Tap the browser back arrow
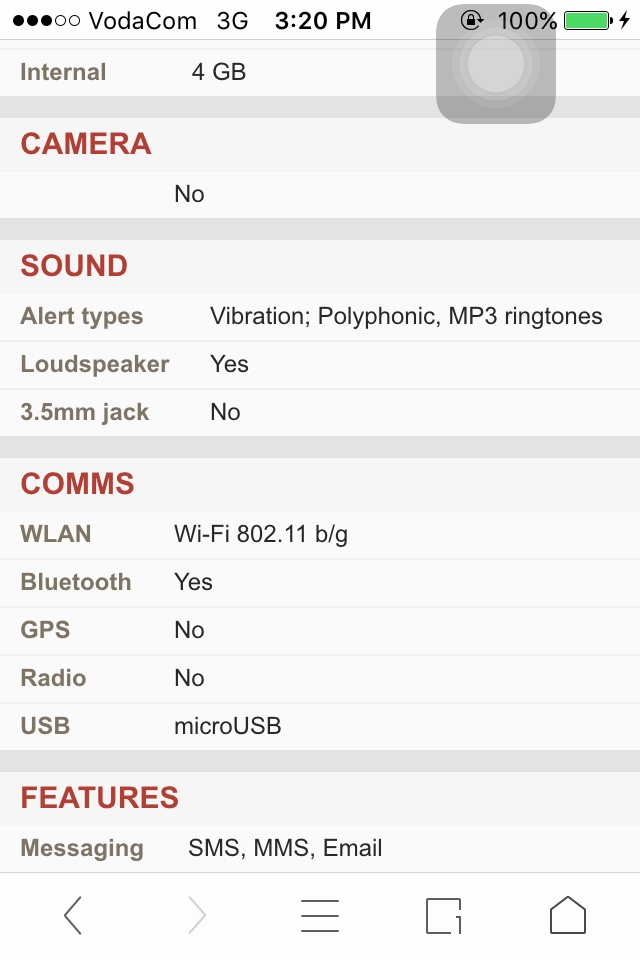640x960 pixels. click(72, 915)
